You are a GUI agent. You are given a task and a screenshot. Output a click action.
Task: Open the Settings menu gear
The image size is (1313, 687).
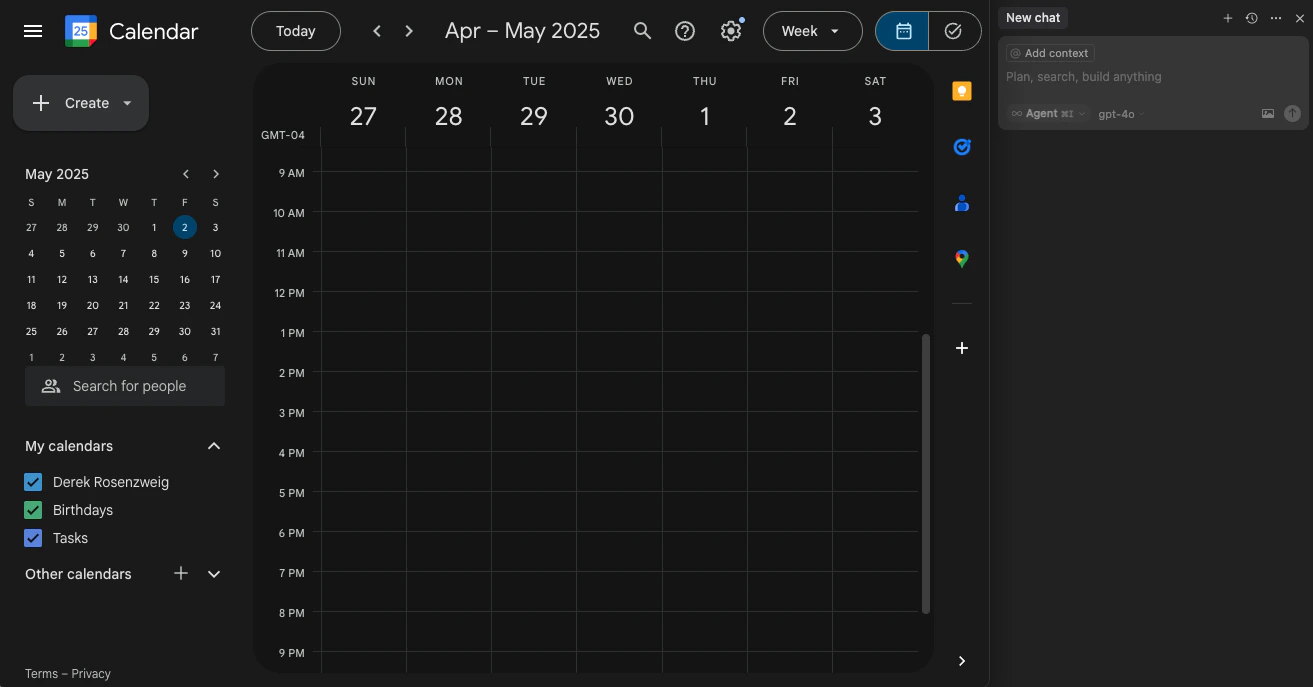tap(731, 30)
